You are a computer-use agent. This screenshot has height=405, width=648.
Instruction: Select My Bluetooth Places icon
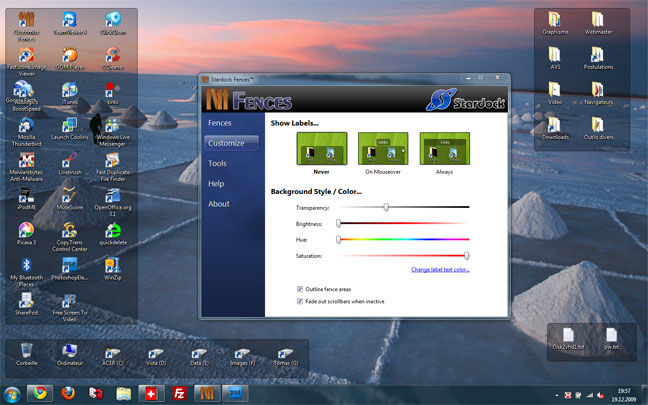(26, 272)
